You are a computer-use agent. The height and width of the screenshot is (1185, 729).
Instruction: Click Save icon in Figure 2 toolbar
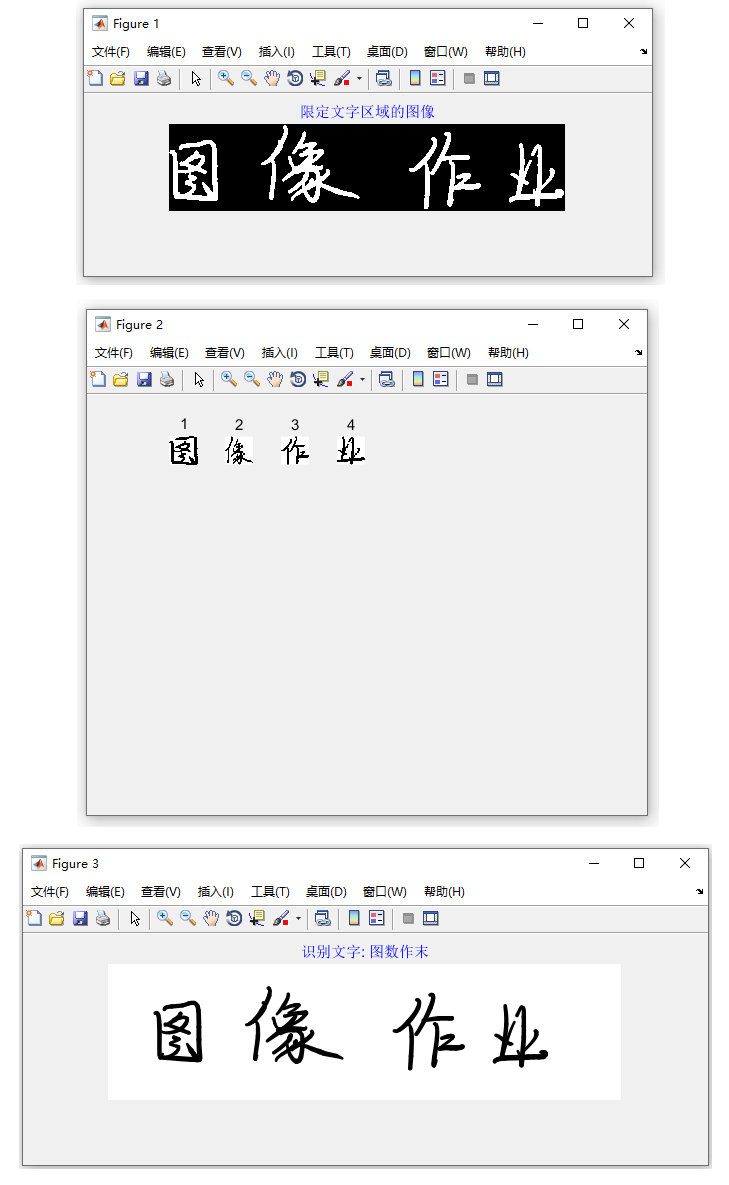[x=144, y=379]
